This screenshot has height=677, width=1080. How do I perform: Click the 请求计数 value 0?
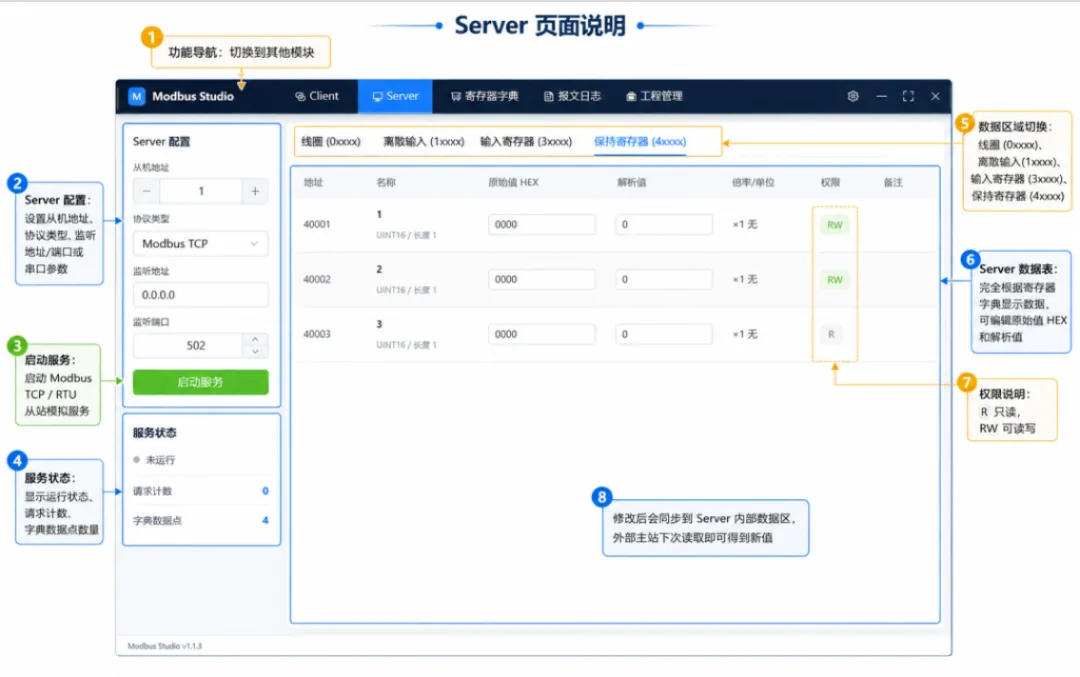tap(265, 491)
